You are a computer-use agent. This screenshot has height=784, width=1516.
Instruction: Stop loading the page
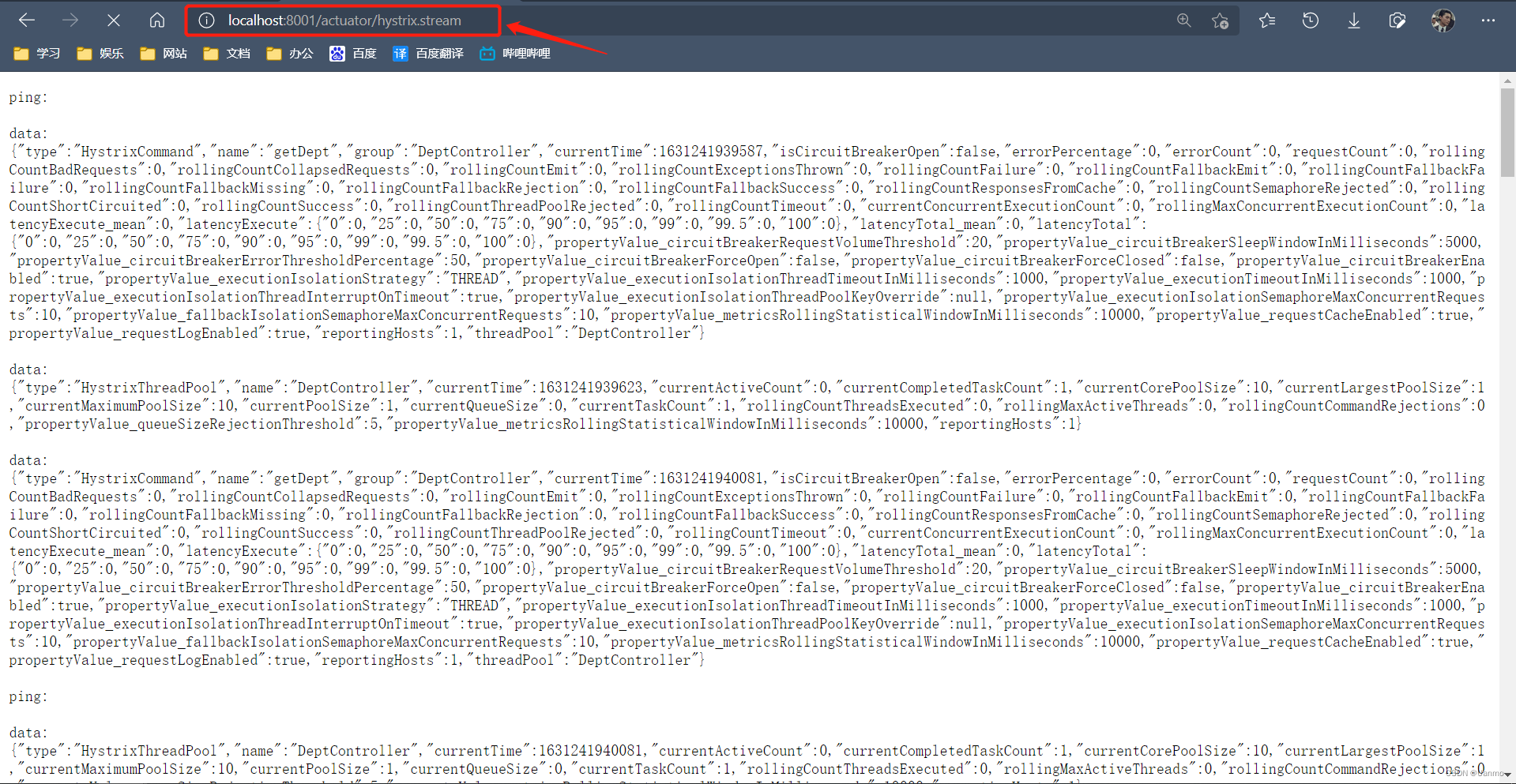[114, 21]
